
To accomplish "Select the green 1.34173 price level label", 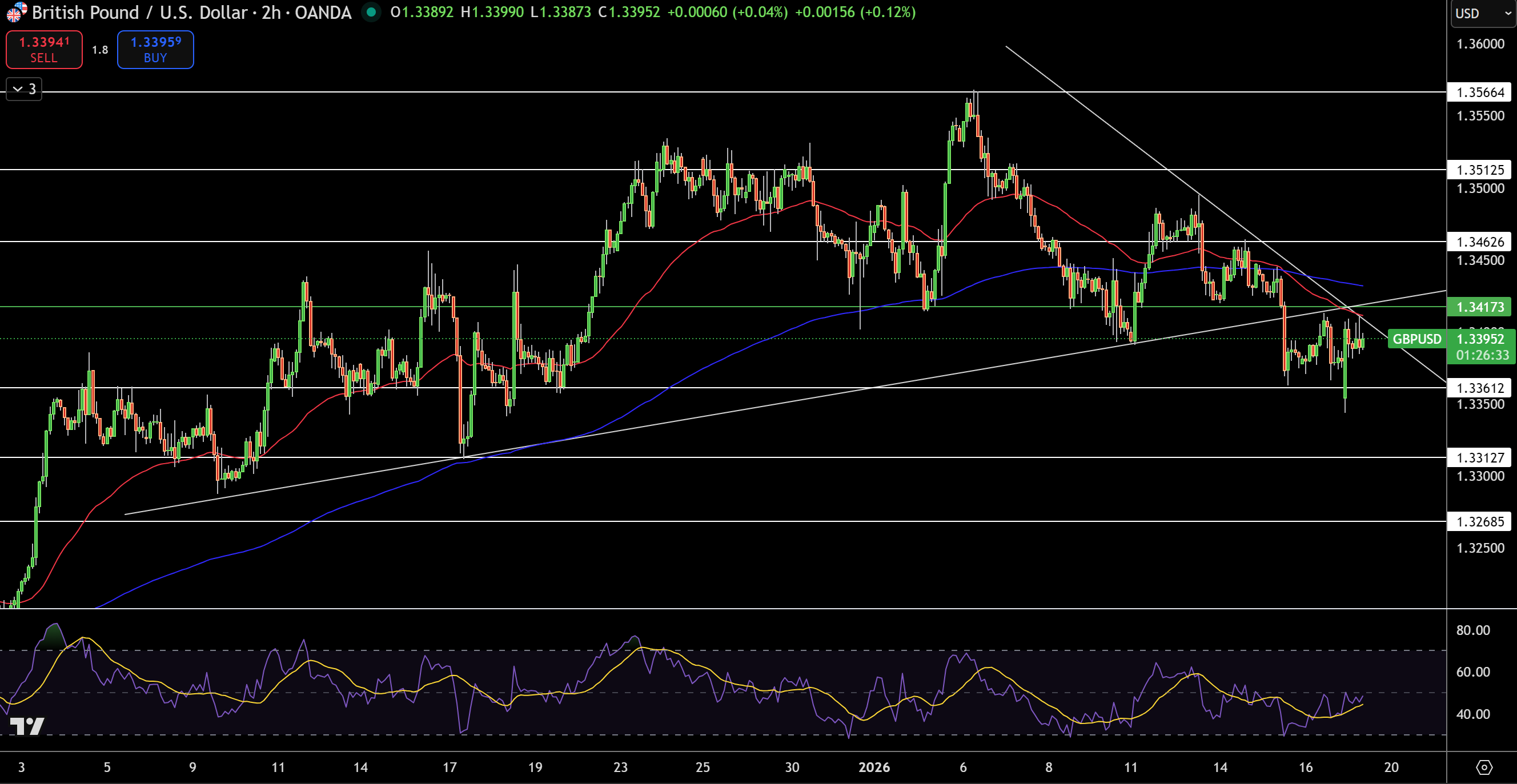I will tap(1480, 307).
